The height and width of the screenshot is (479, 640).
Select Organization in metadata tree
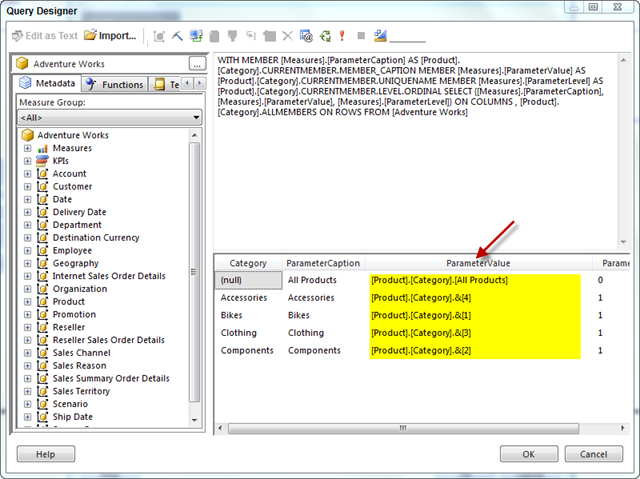click(x=80, y=289)
